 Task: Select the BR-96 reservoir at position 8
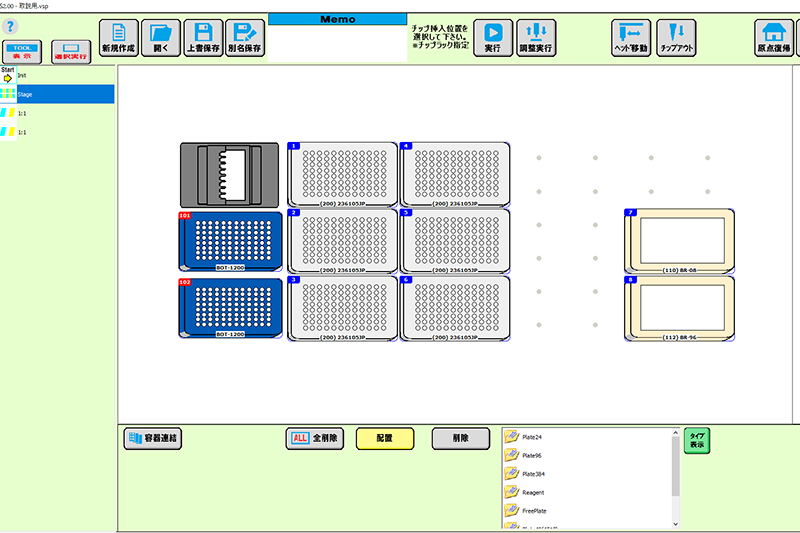click(x=680, y=308)
